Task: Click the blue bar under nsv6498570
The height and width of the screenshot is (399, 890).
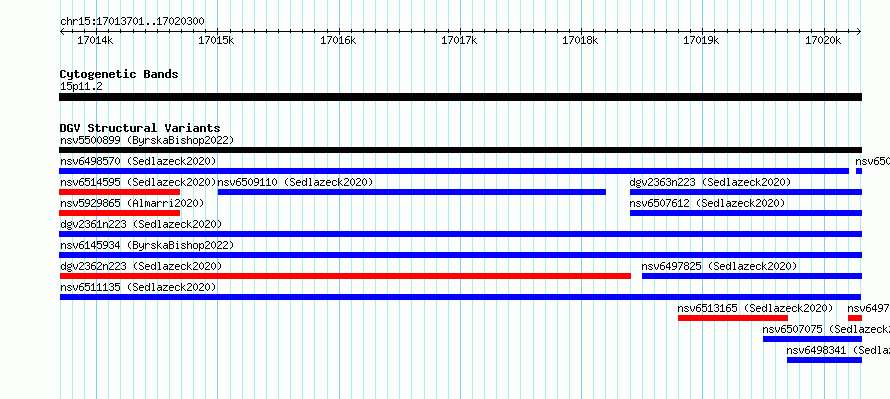Action: coord(454,171)
